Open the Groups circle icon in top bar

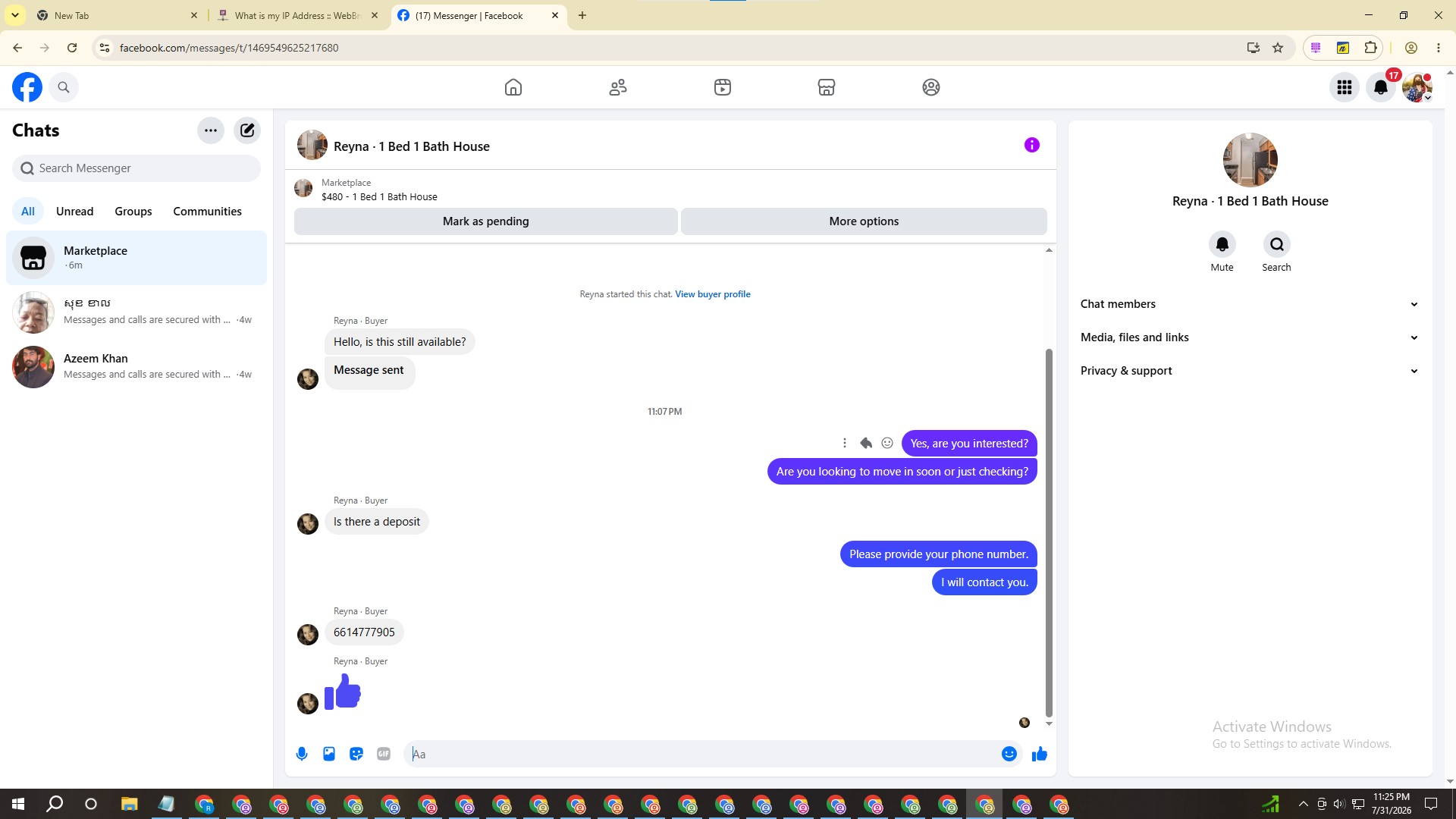click(931, 87)
